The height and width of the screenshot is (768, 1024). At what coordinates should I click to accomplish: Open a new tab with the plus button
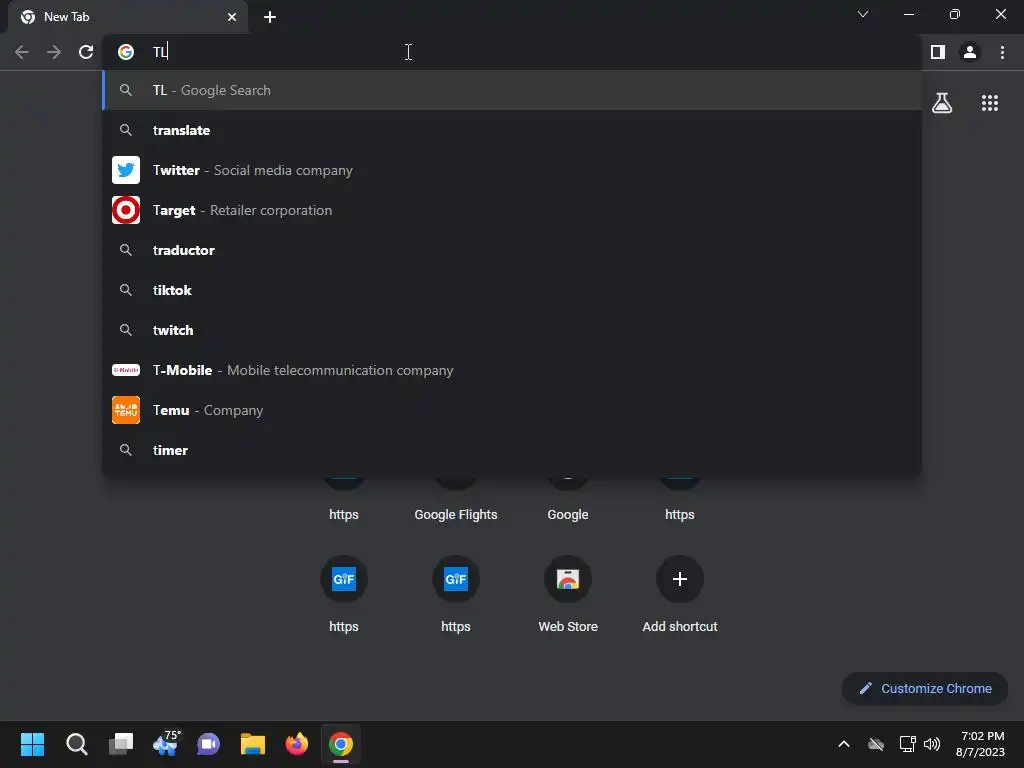tap(270, 17)
